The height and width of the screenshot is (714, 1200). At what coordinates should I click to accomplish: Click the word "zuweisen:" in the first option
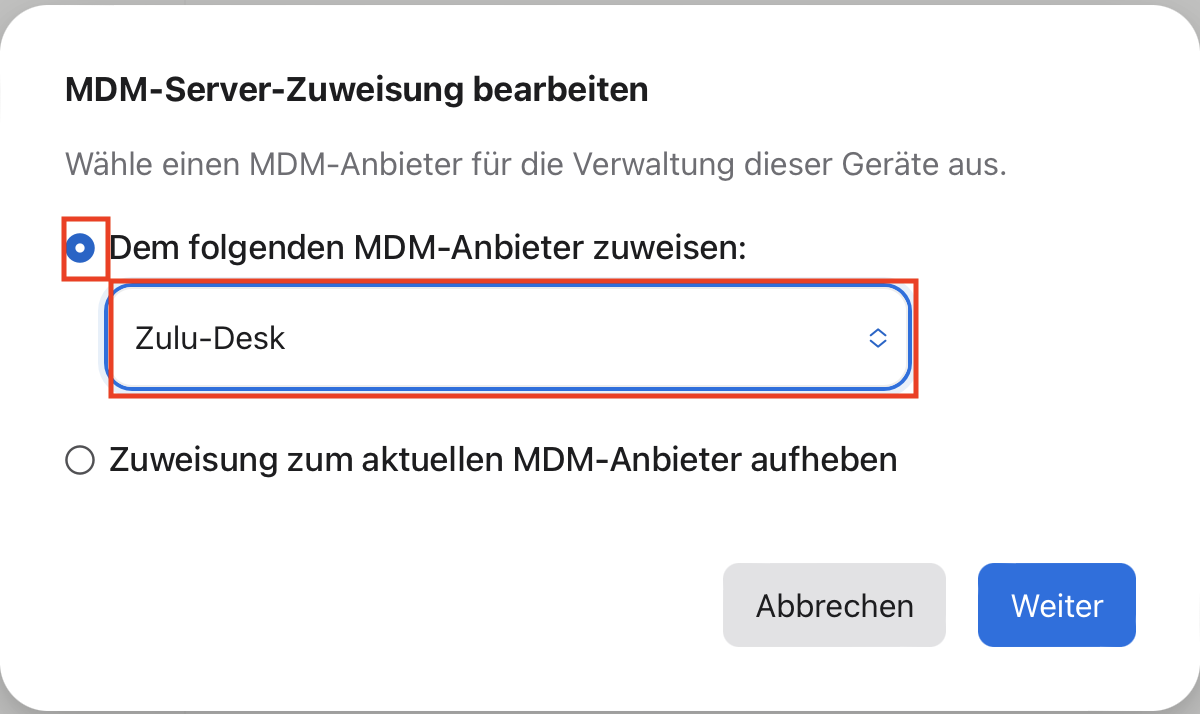(x=672, y=248)
